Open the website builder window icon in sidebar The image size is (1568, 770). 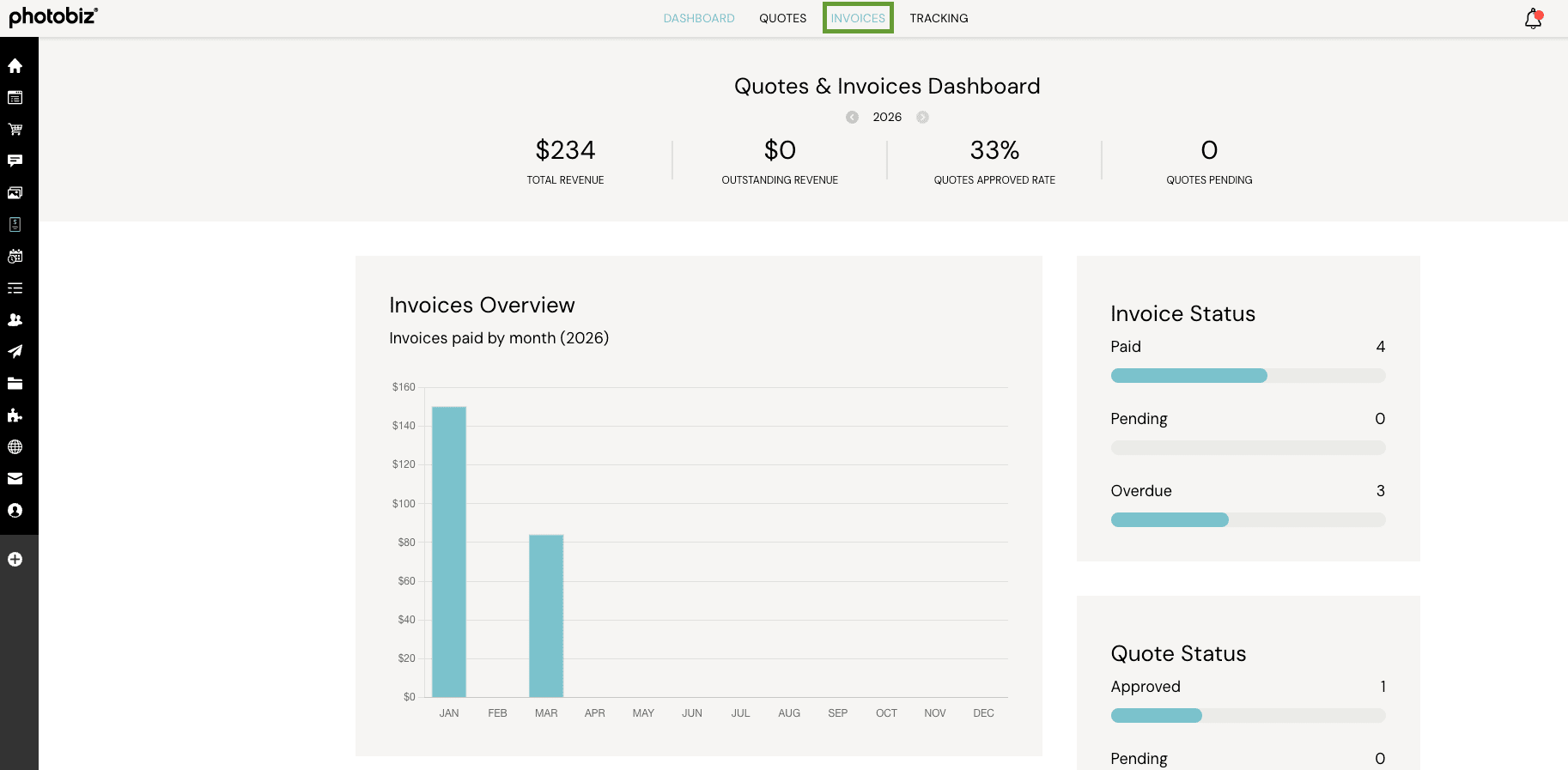point(15,98)
